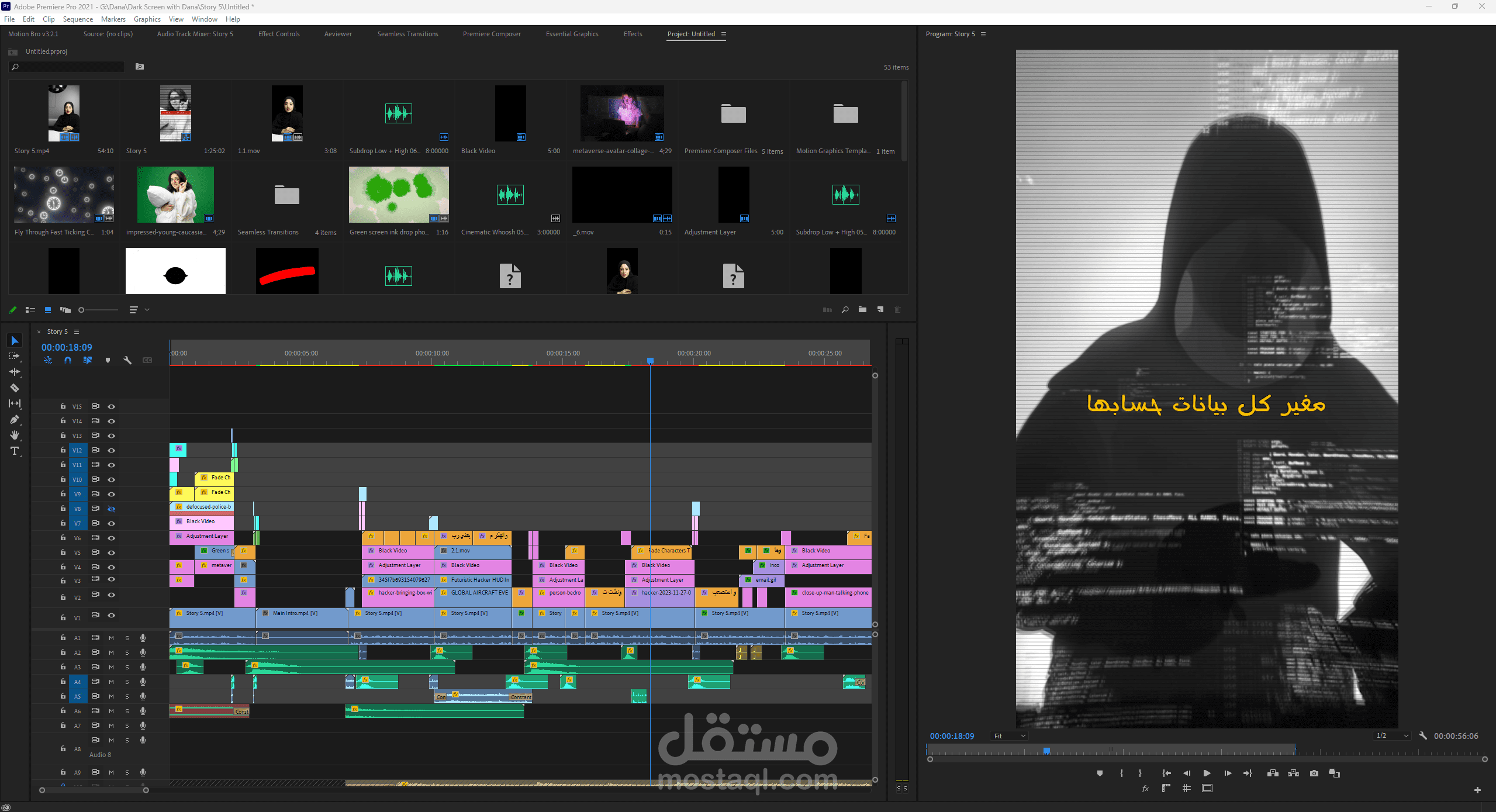Screen dimensions: 1496x812
Task: Open Project panel hamburger menu
Action: click(724, 34)
